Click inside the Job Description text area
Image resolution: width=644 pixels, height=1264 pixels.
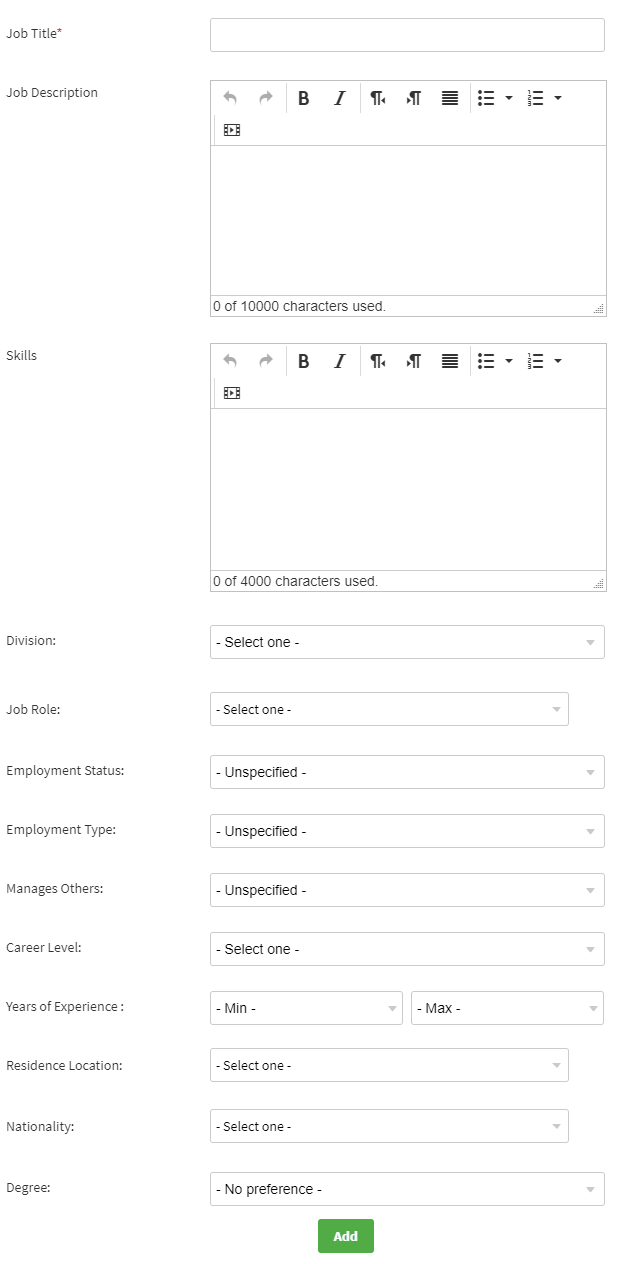(407, 220)
